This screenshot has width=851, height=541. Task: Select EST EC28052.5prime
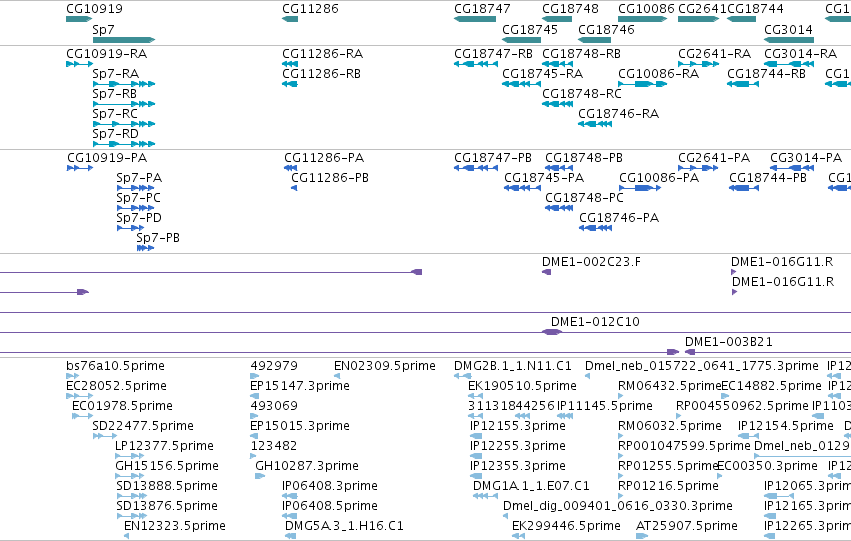116,386
